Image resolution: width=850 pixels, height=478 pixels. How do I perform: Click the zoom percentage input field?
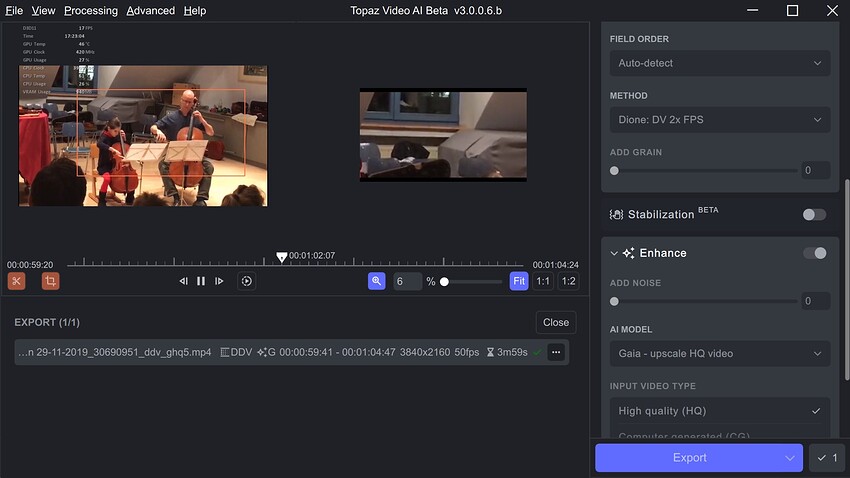pos(408,282)
